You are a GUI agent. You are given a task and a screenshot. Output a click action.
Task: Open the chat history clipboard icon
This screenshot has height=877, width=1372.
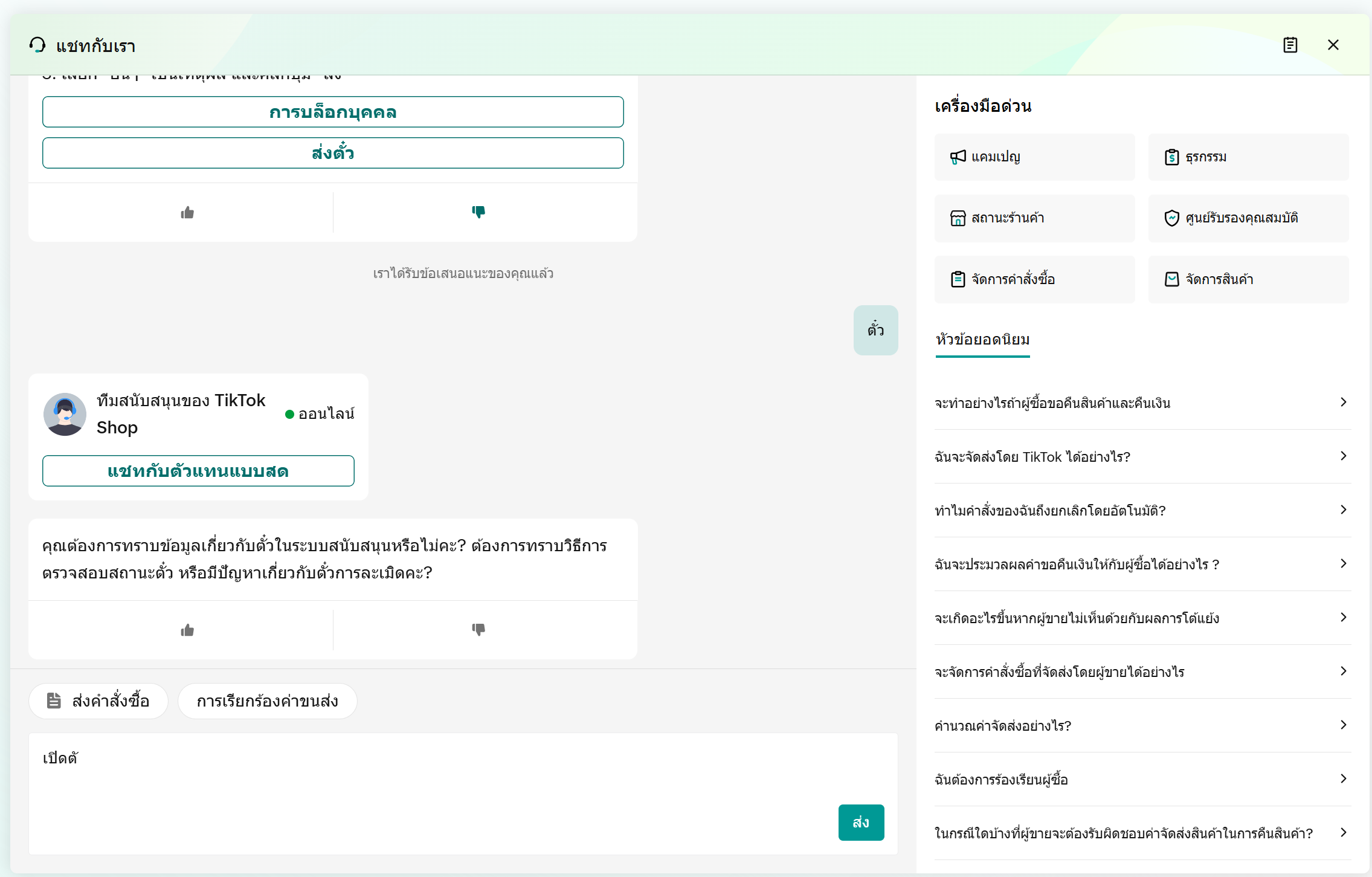pos(1290,45)
